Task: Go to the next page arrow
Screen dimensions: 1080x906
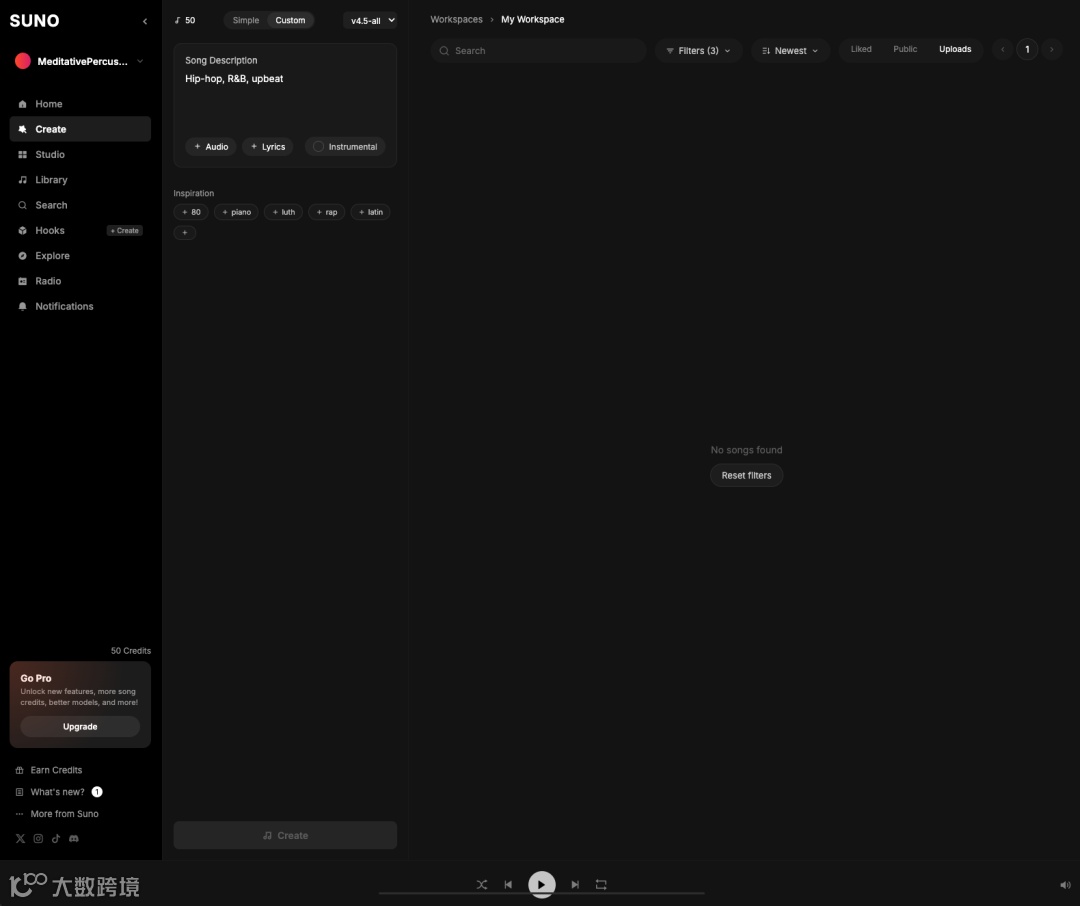Action: tap(1051, 50)
